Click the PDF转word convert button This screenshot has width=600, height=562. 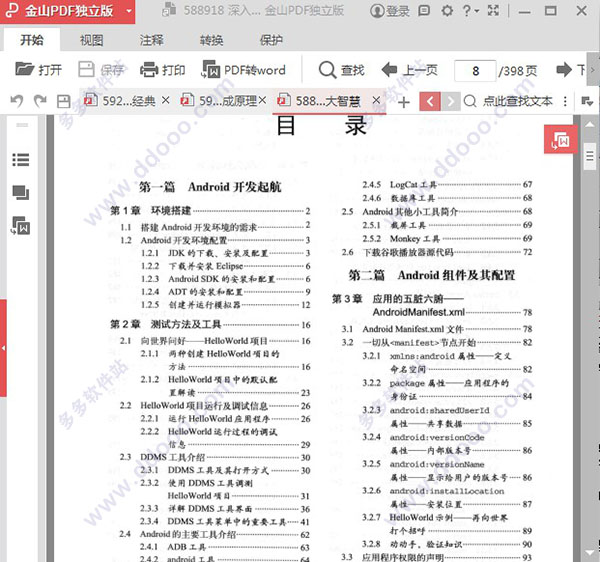(x=244, y=70)
